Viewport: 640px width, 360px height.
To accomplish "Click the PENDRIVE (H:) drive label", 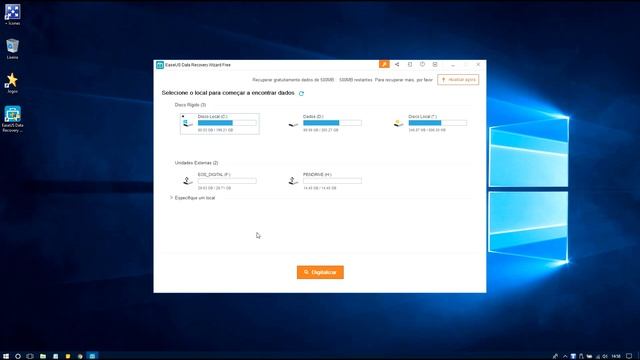I will coord(317,175).
